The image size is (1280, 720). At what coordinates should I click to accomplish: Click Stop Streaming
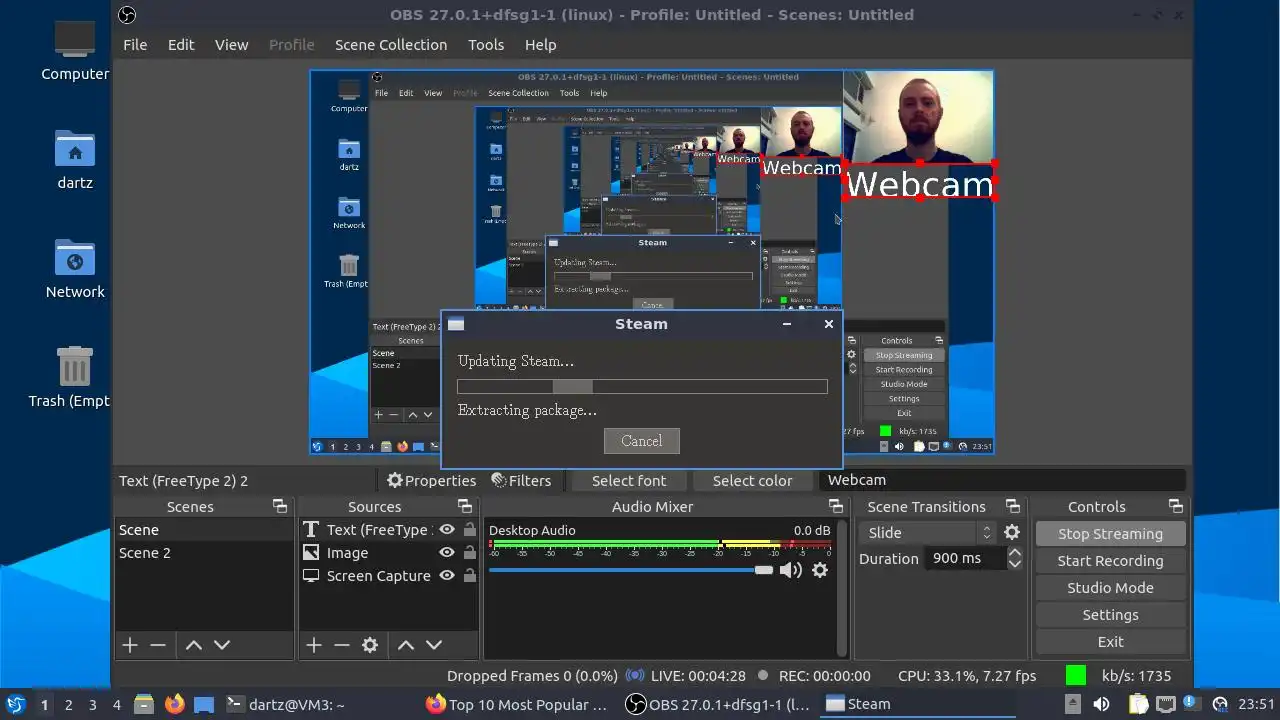coord(1110,534)
